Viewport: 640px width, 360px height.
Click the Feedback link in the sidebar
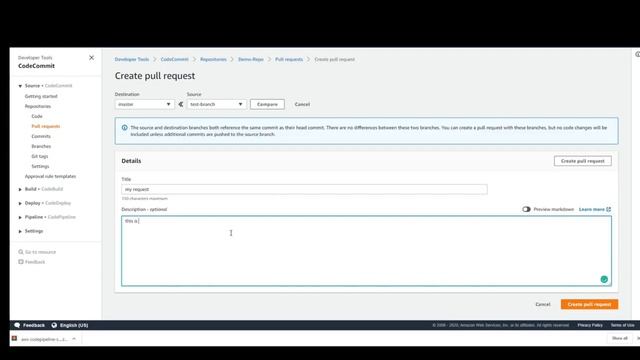click(35, 262)
